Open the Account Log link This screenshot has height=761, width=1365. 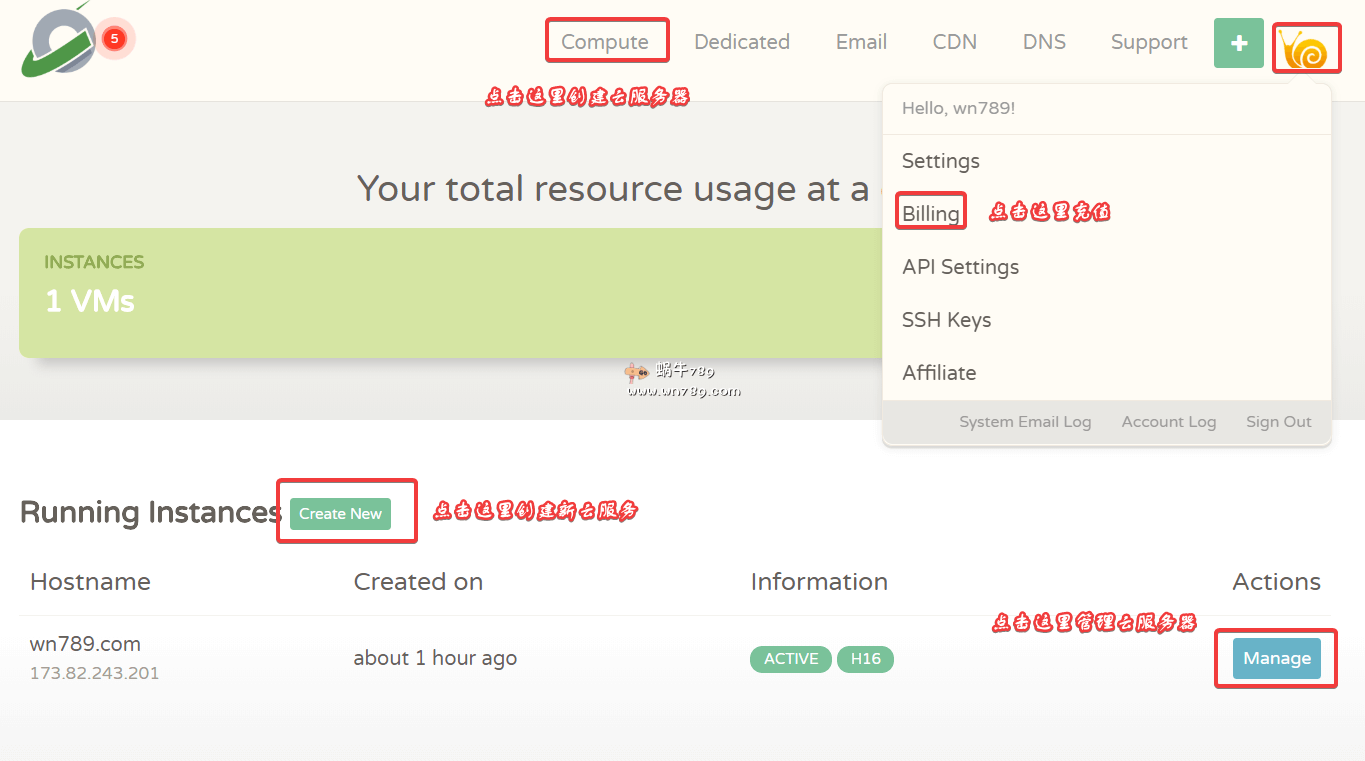coord(1168,422)
